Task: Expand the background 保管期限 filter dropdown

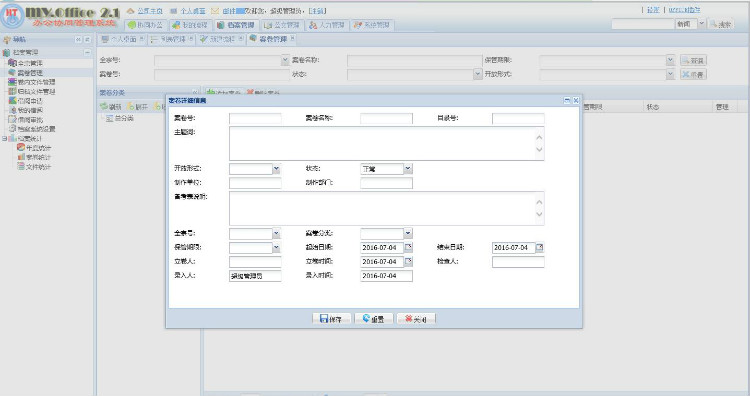Action: [670, 60]
